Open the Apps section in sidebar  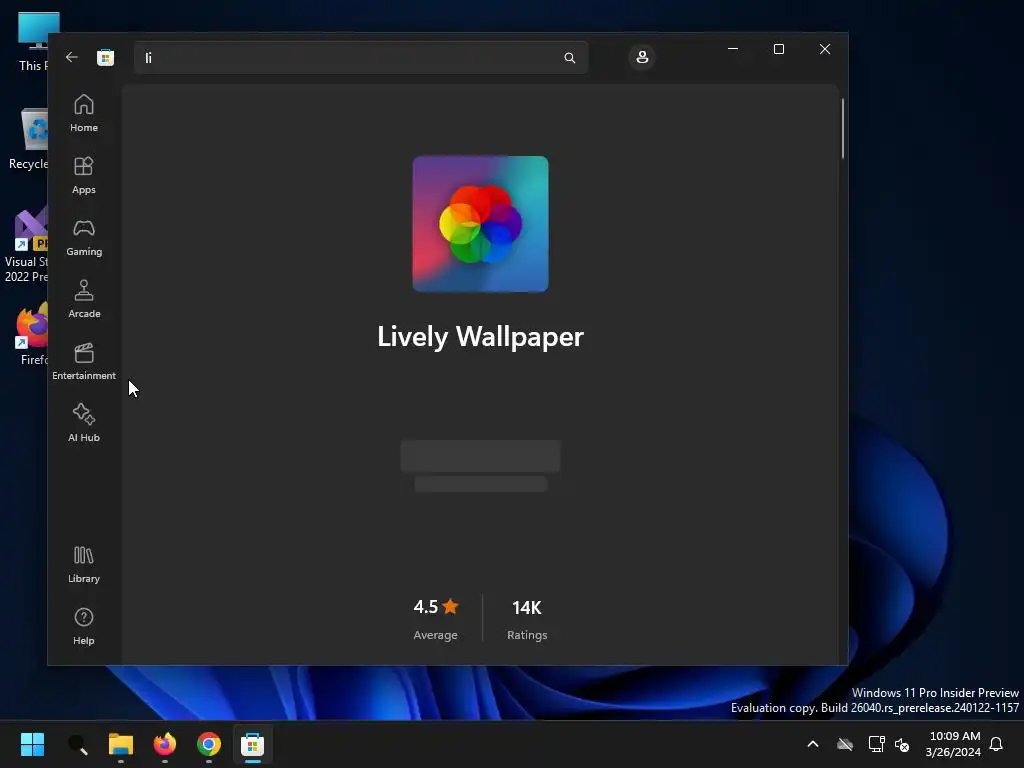84,176
